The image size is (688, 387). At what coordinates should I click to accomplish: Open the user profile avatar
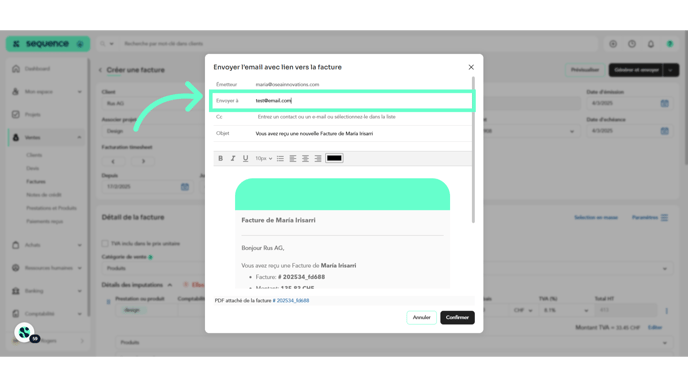pyautogui.click(x=670, y=44)
